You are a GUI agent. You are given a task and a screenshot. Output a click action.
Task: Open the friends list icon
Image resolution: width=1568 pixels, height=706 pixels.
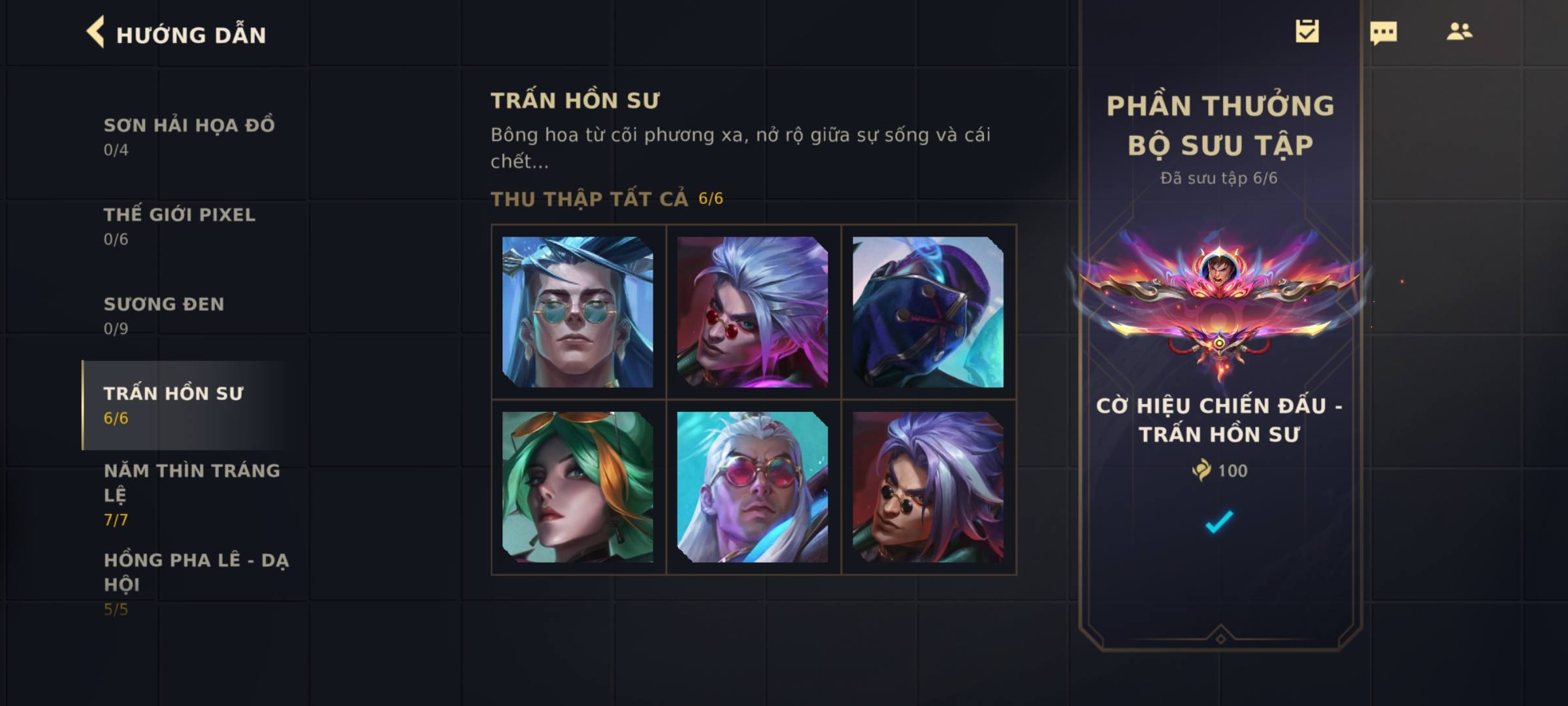click(1460, 31)
